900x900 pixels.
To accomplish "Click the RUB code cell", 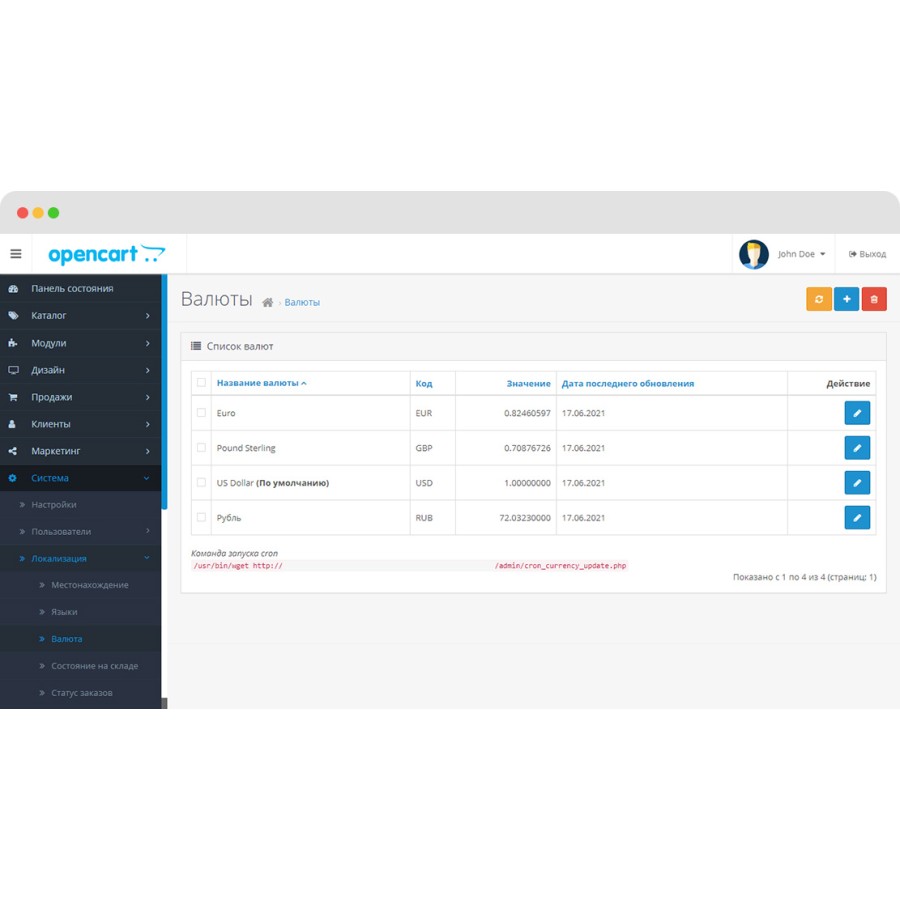I will pos(424,518).
